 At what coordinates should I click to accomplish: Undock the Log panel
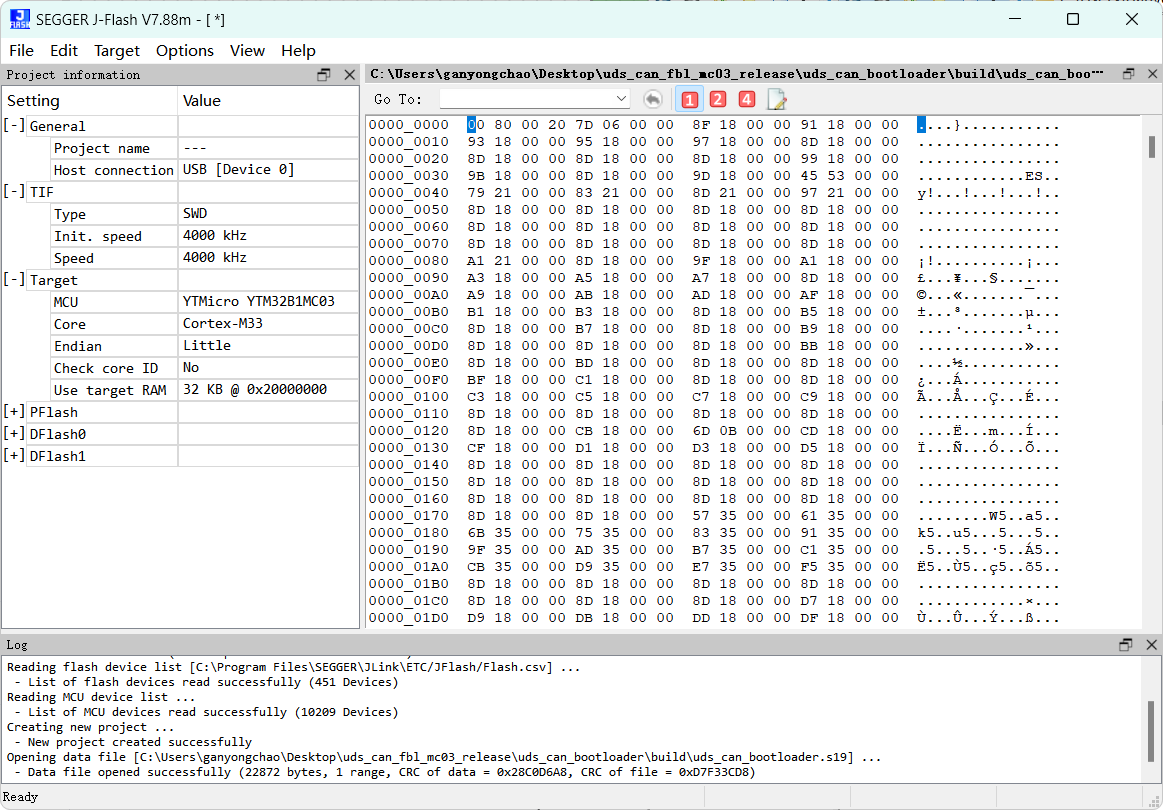click(x=1126, y=645)
